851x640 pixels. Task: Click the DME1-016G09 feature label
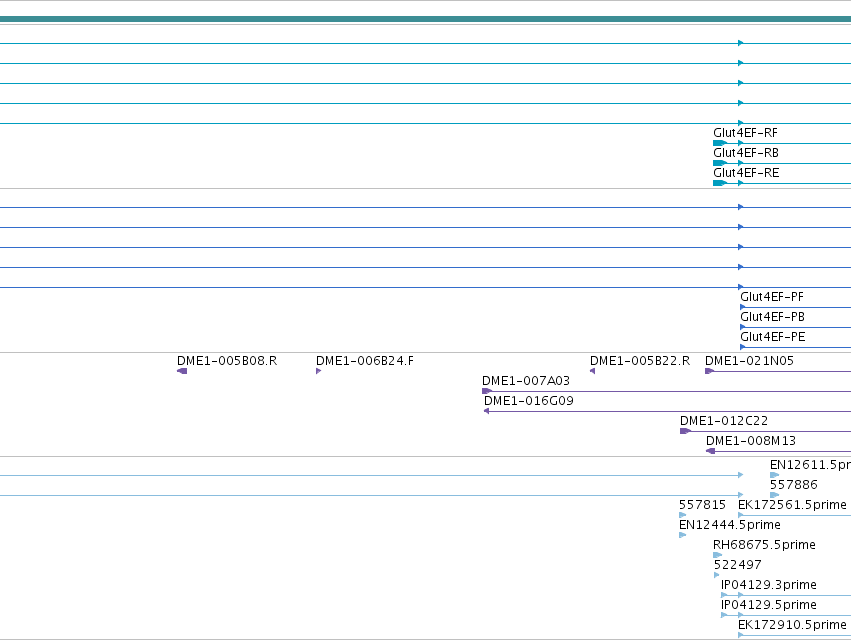pyautogui.click(x=529, y=401)
